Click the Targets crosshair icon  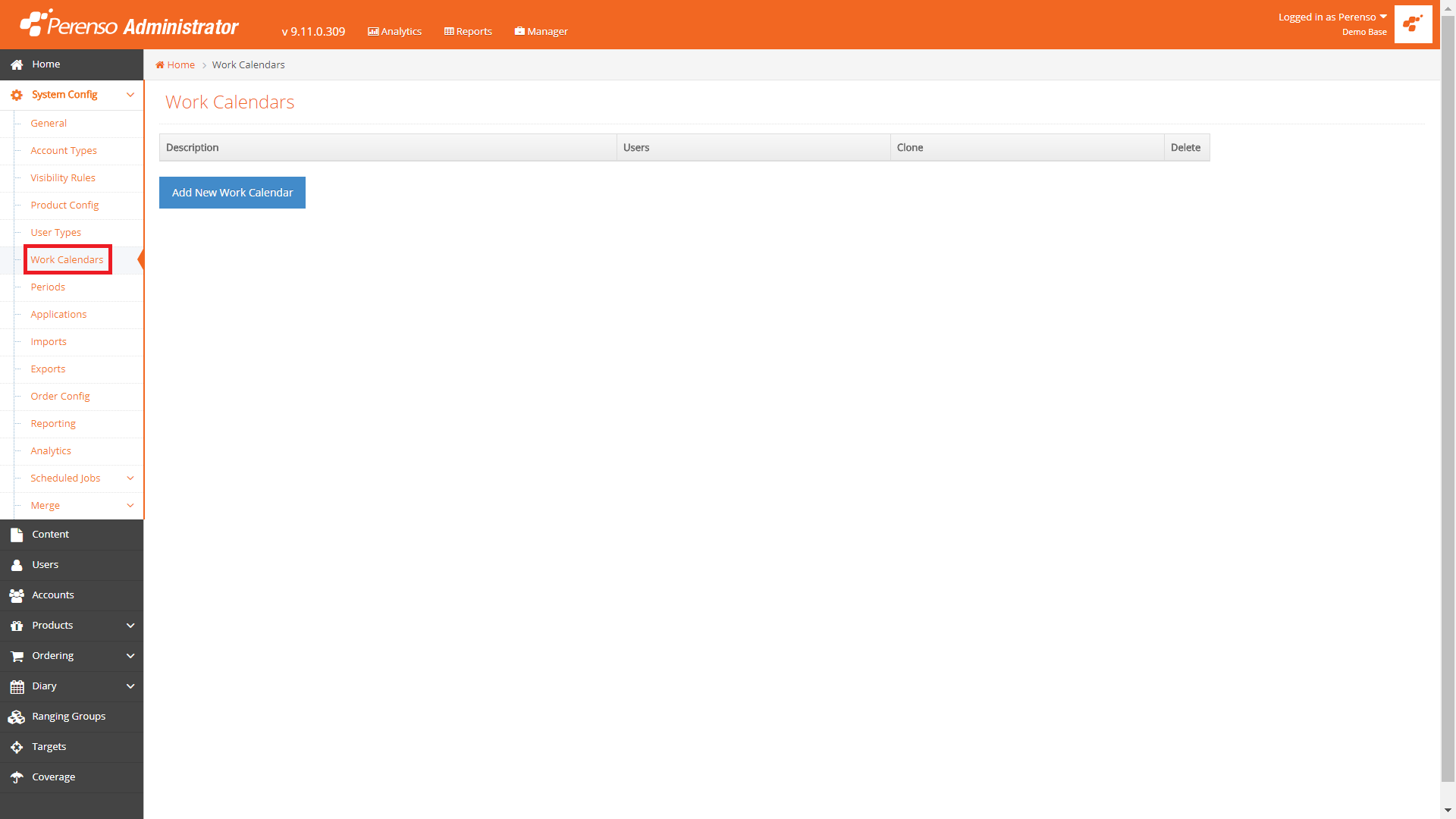[x=17, y=747]
